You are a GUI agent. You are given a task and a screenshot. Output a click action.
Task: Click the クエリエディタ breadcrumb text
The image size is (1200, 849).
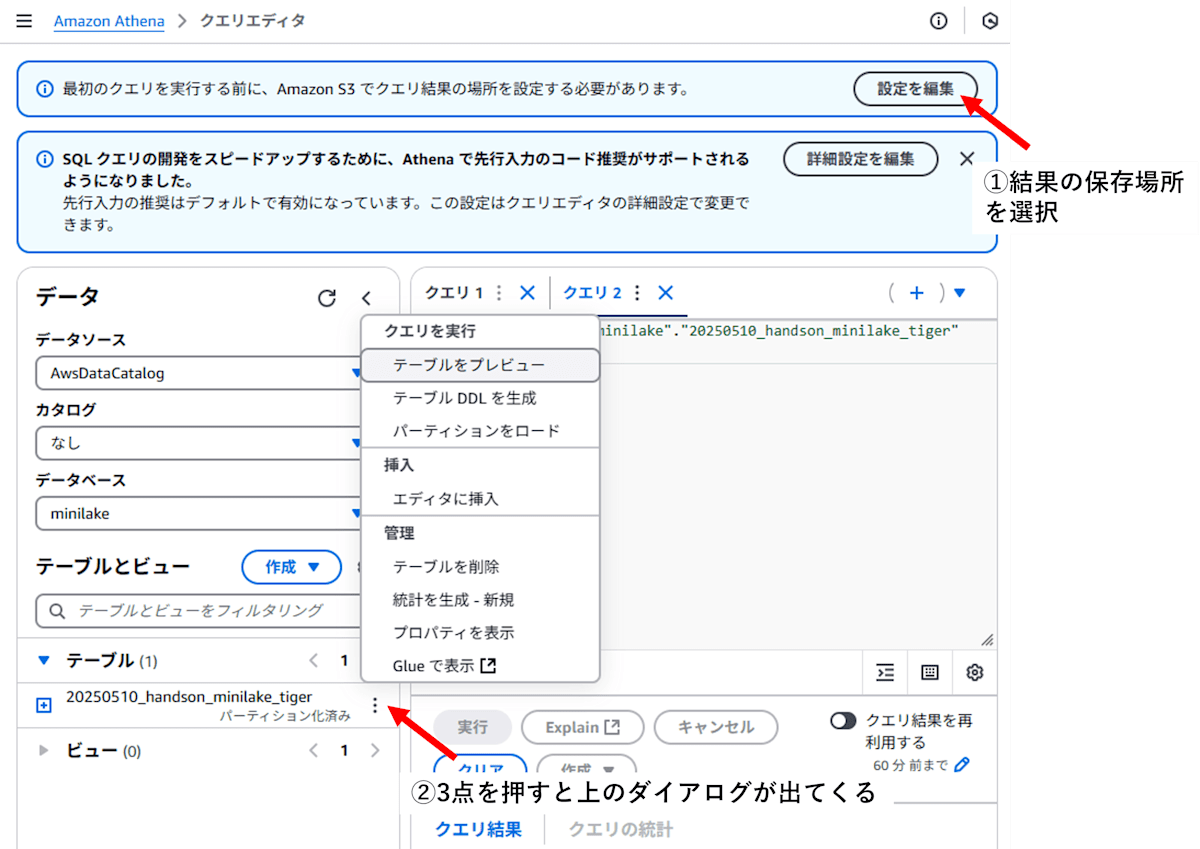pos(253,20)
